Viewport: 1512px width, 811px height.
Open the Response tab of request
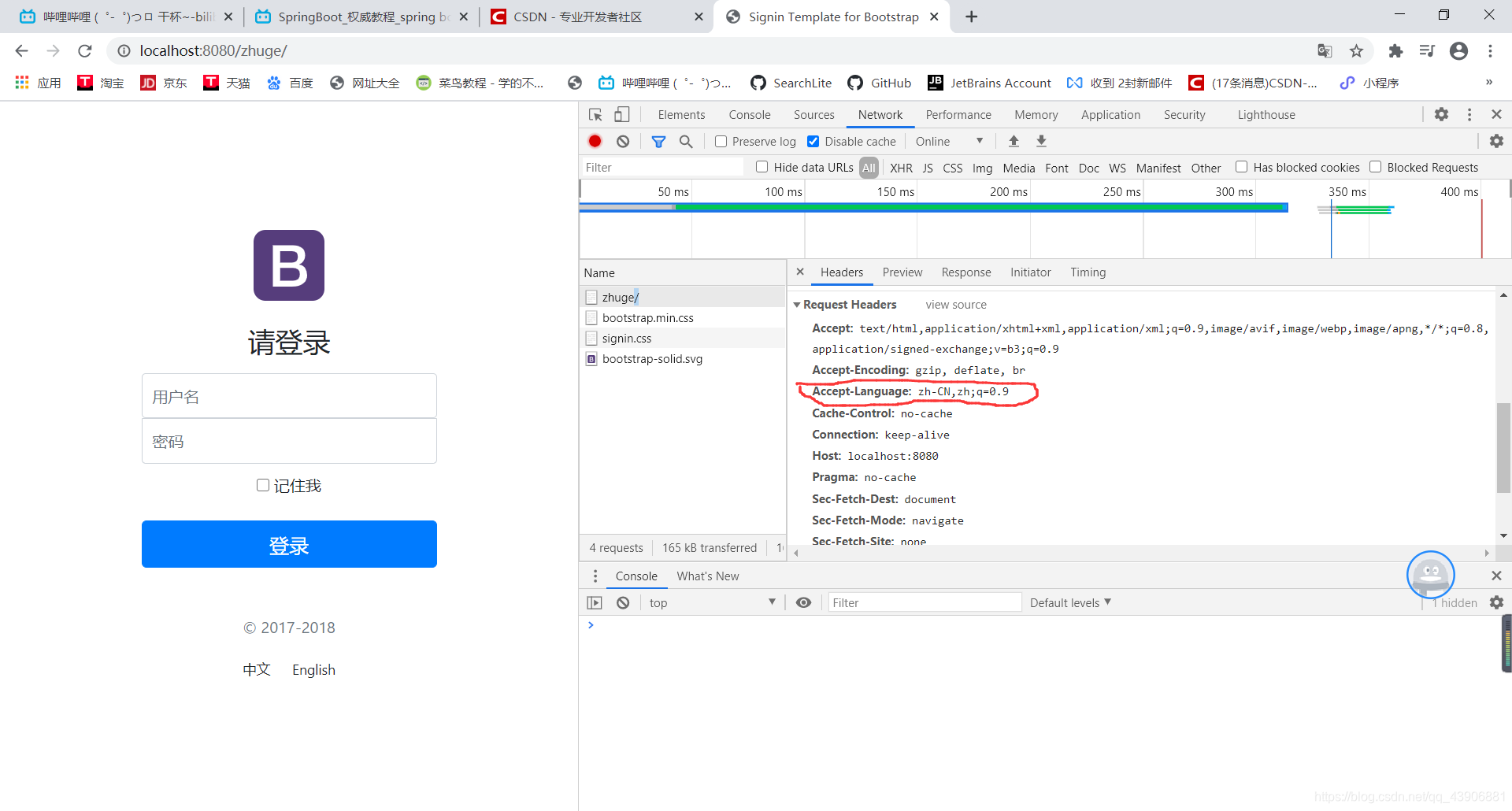[x=966, y=272]
